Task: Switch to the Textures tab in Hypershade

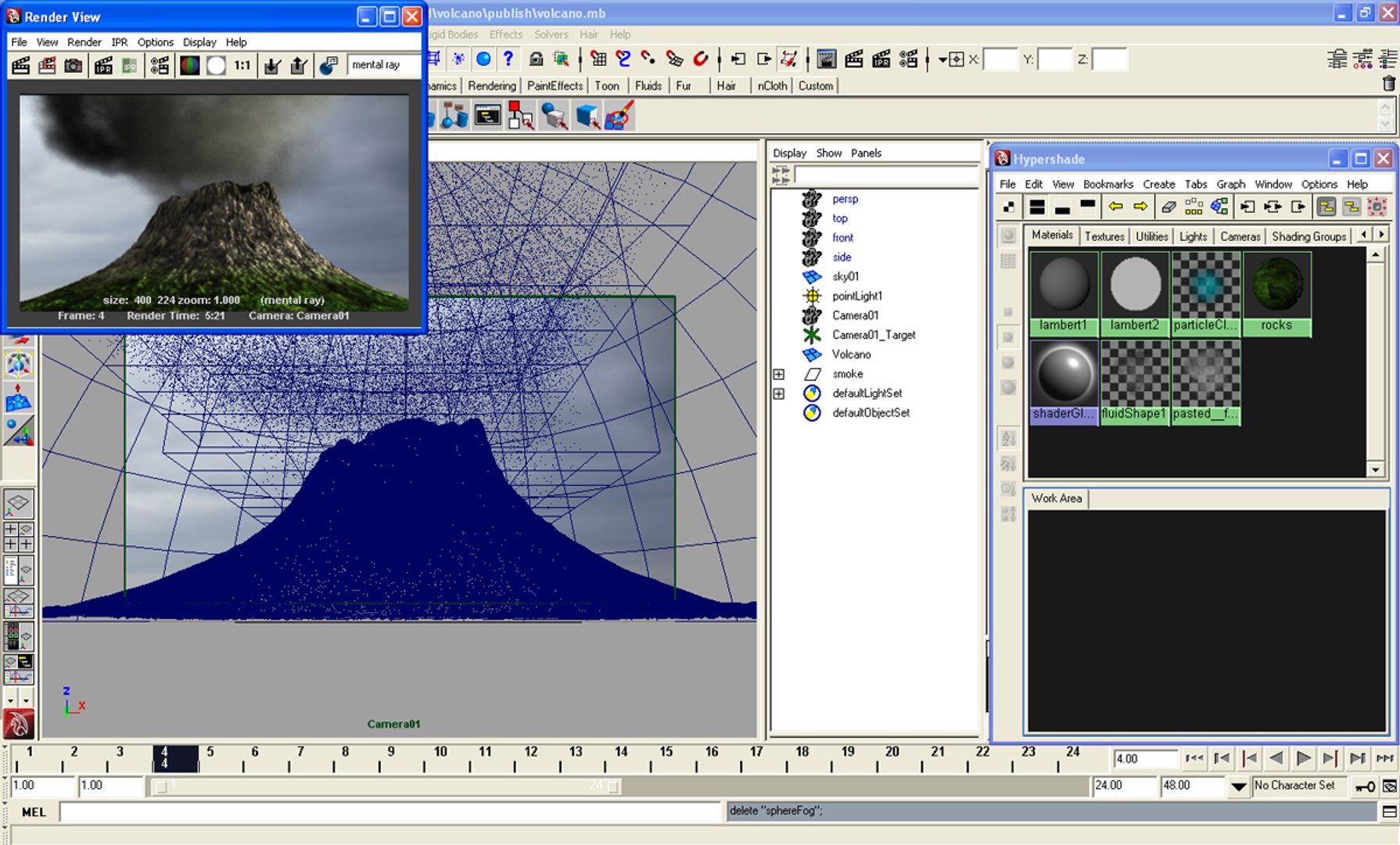Action: 1104,236
